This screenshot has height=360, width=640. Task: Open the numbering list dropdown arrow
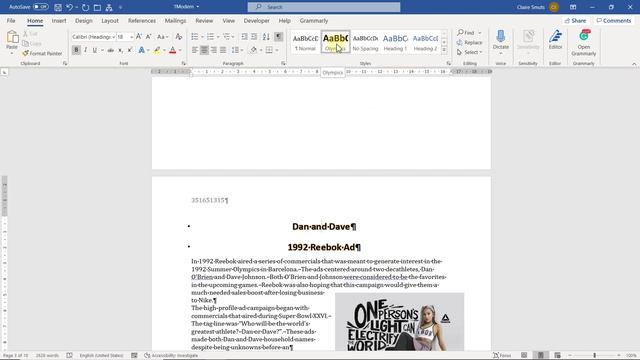pyautogui.click(x=218, y=37)
